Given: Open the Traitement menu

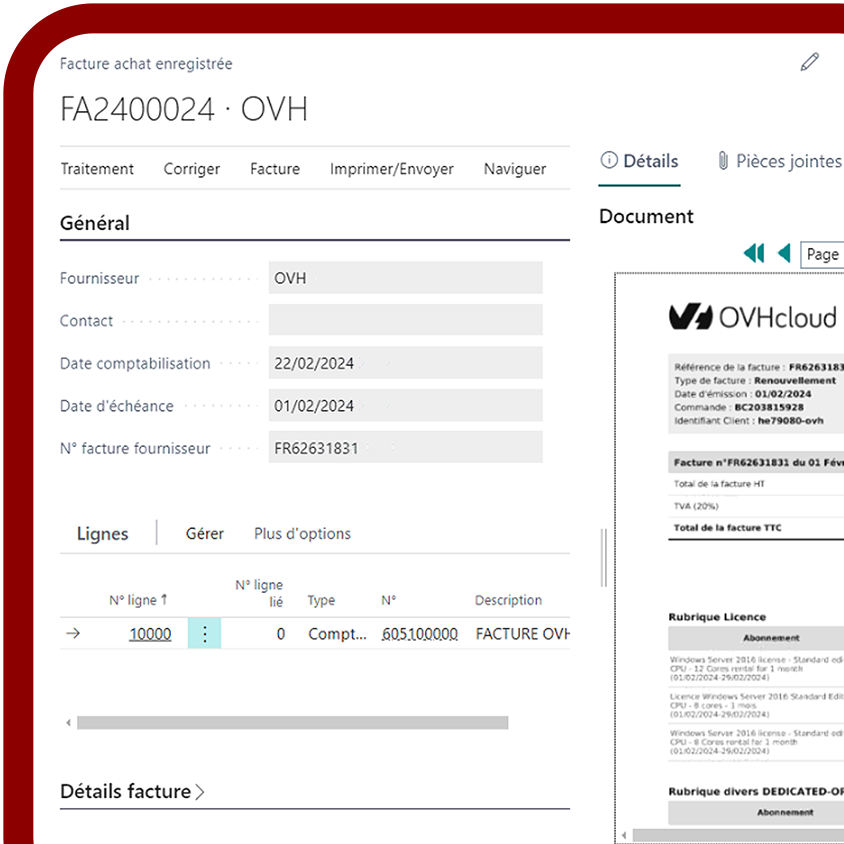Looking at the screenshot, I should click(x=97, y=169).
